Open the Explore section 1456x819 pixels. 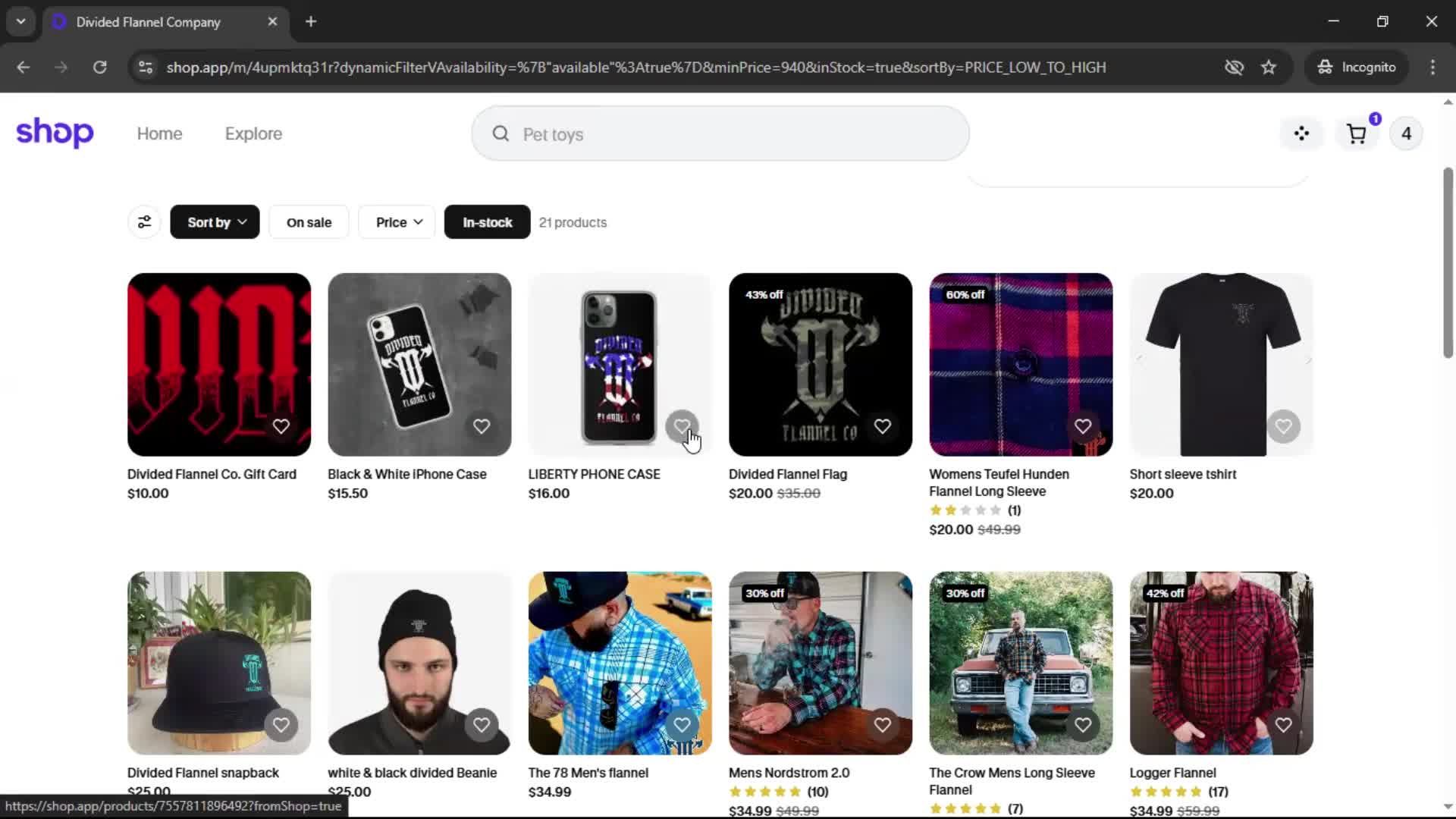(253, 134)
